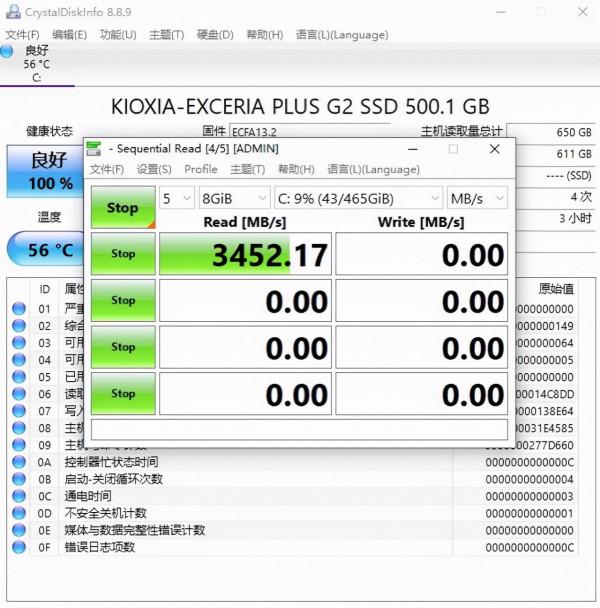Open the test count dropdown showing 5
This screenshot has height=608, width=600.
pyautogui.click(x=177, y=198)
